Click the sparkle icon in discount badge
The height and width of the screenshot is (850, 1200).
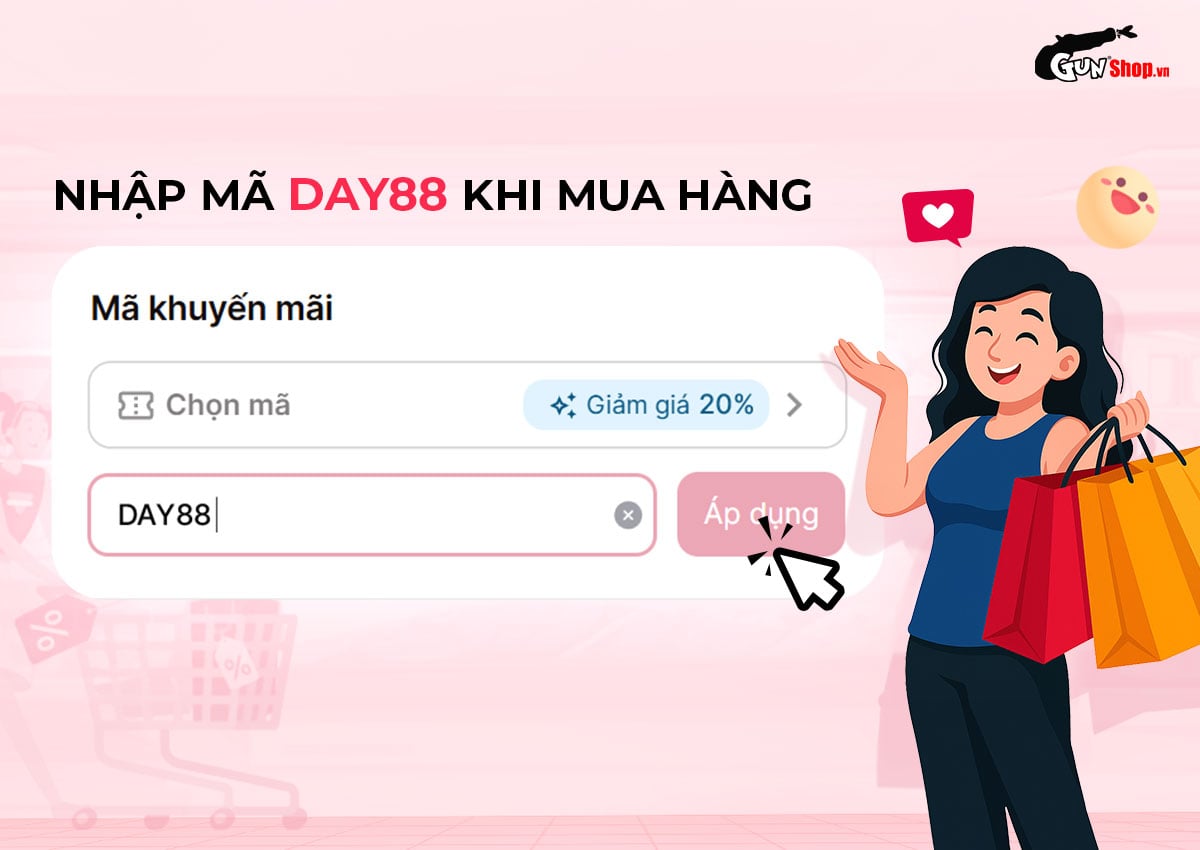pos(563,405)
